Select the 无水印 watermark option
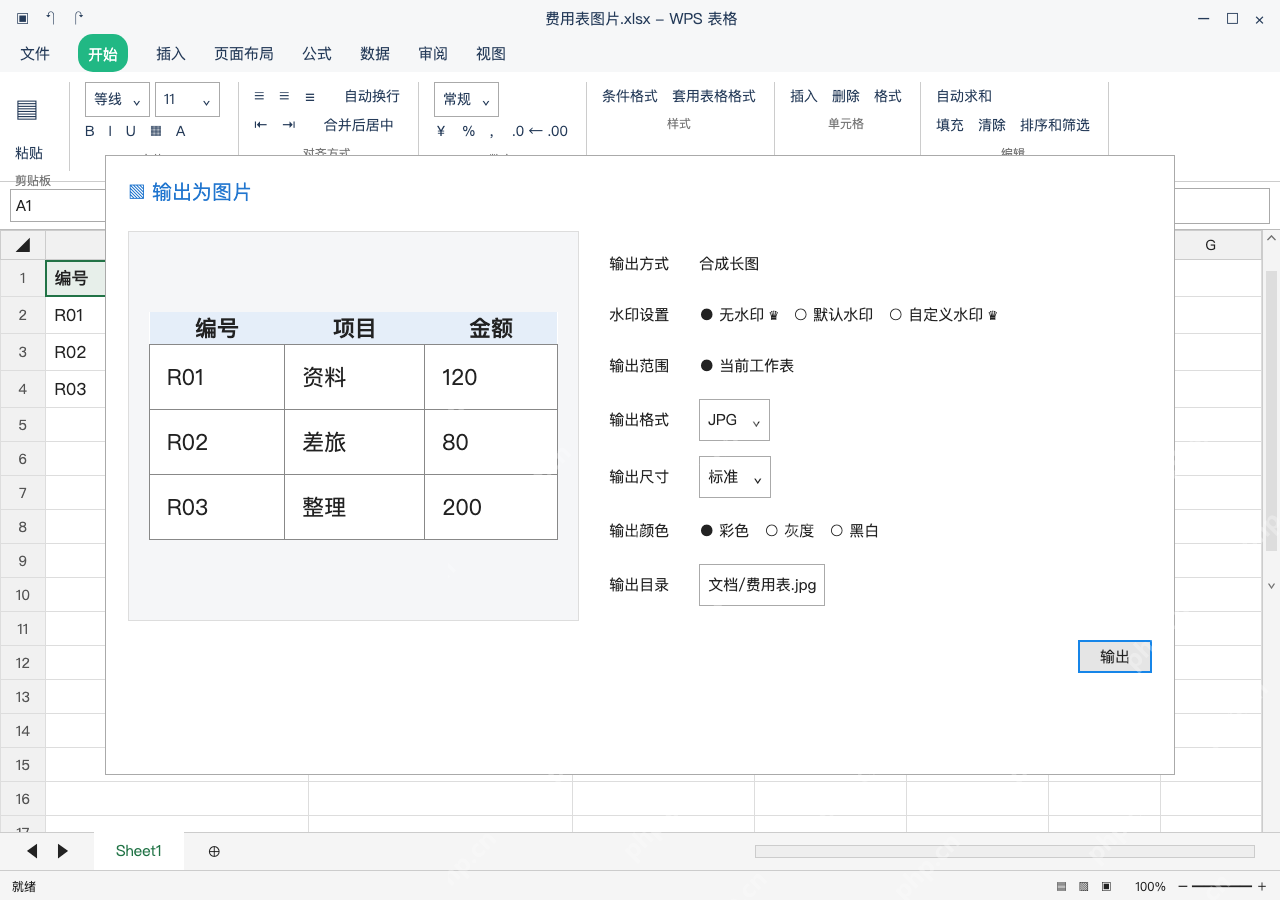Viewport: 1280px width, 900px height. point(739,314)
